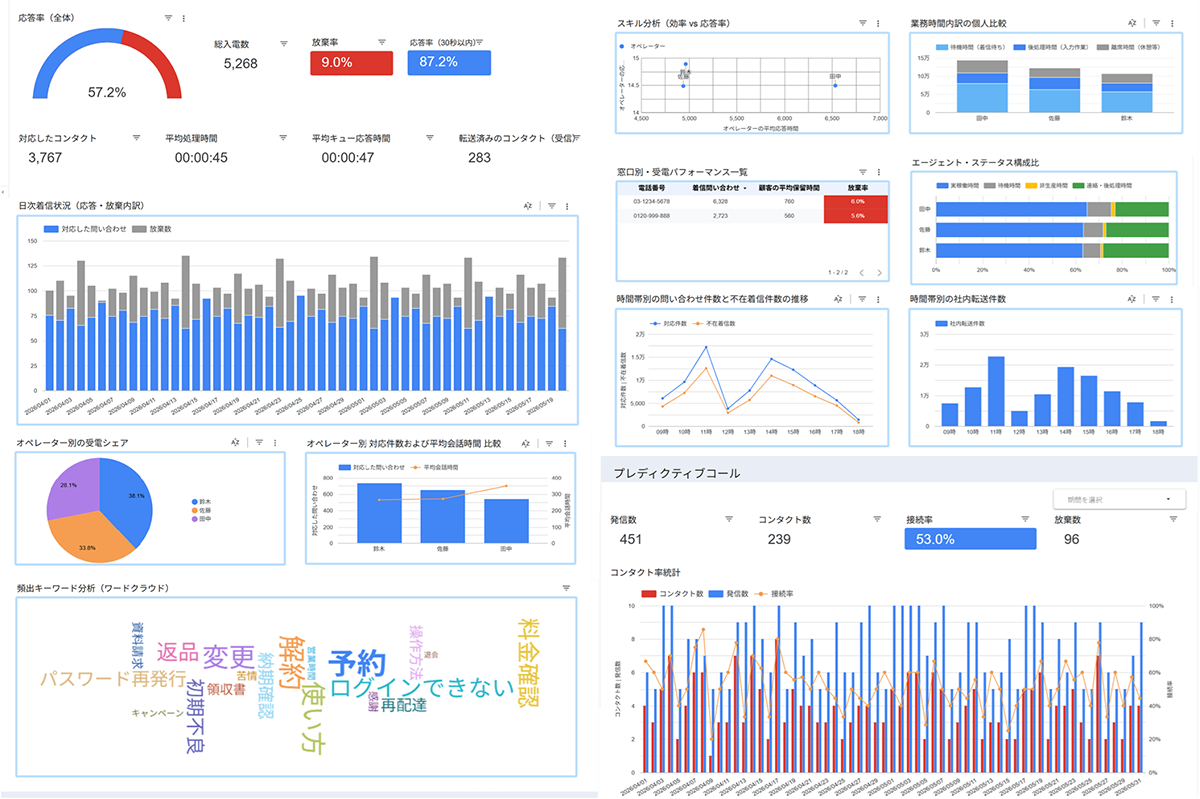Click filter icon beside コンタクト数 scorecard
1200x799 pixels.
tap(876, 519)
